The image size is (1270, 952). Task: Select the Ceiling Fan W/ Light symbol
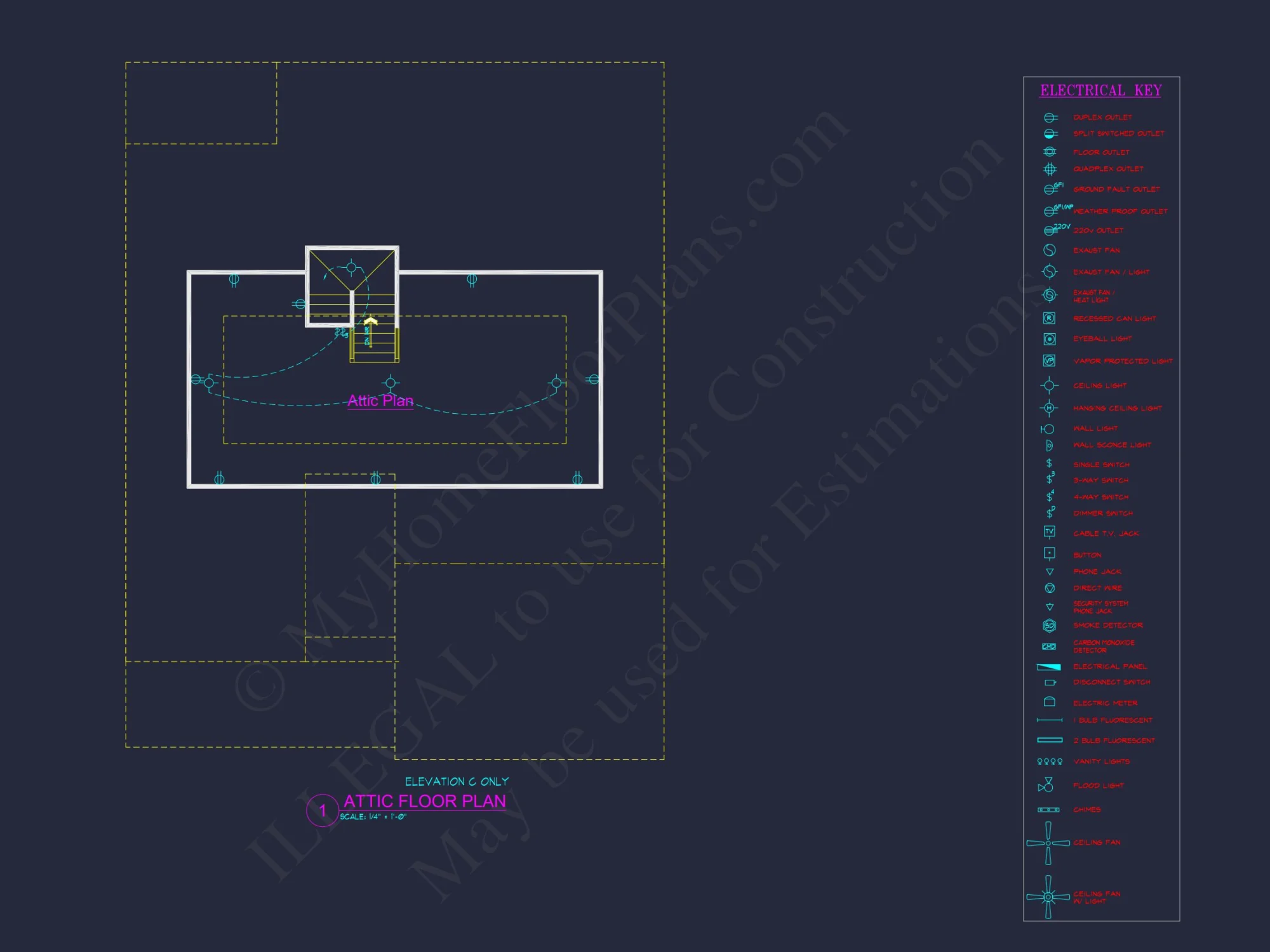coord(1048,897)
